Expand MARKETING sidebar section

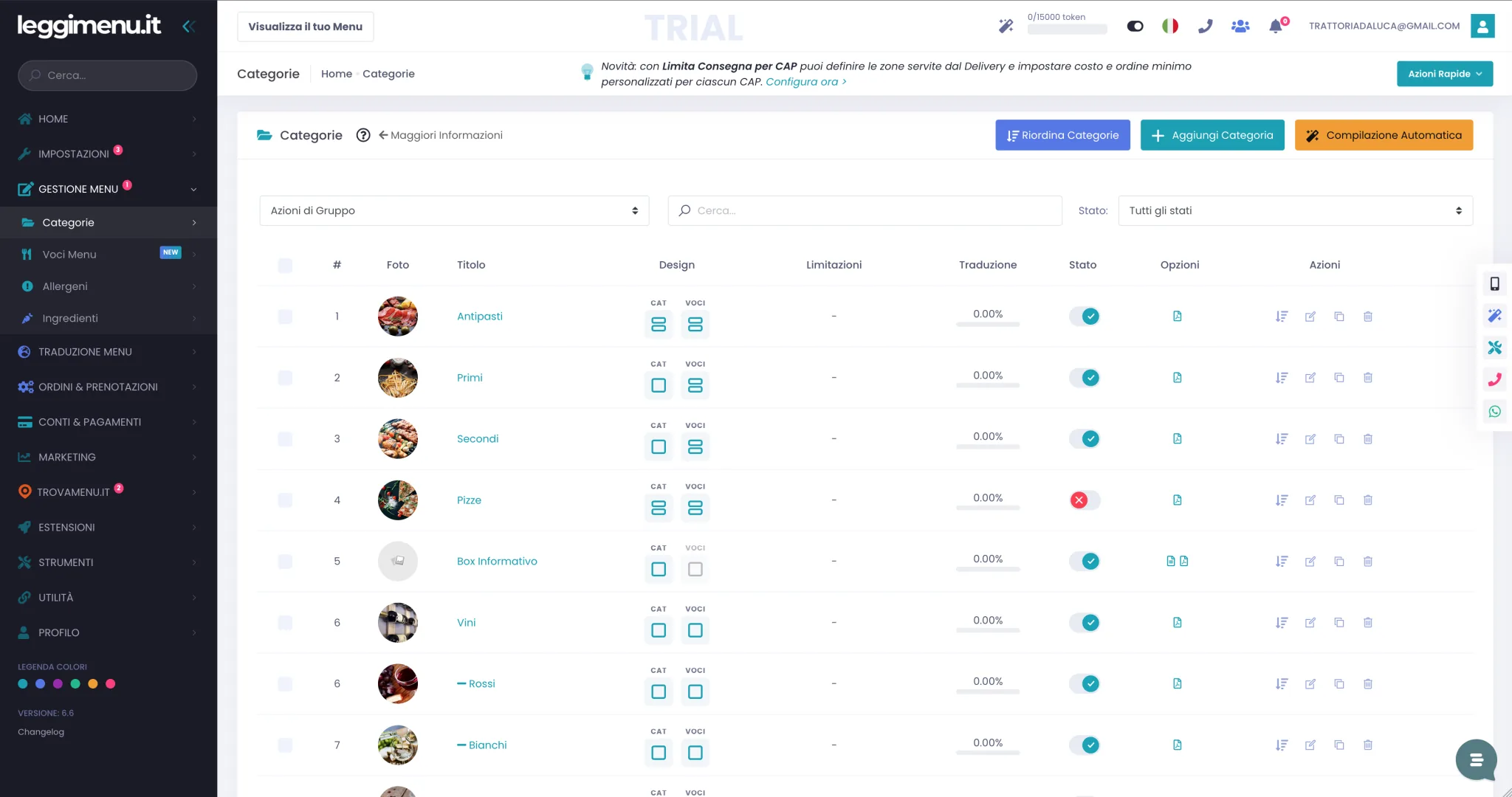coord(109,457)
